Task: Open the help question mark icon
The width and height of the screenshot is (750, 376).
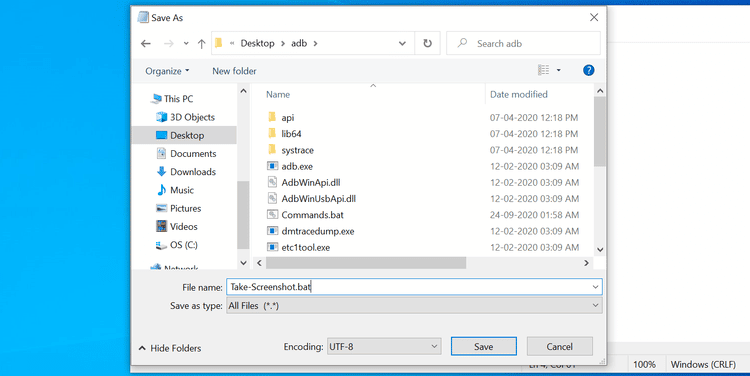Action: click(588, 70)
